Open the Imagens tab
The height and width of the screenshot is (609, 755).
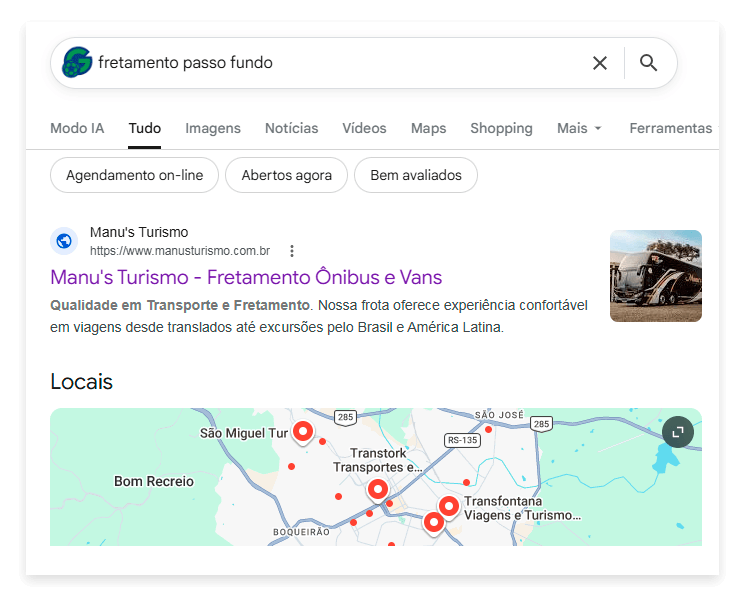coord(213,128)
